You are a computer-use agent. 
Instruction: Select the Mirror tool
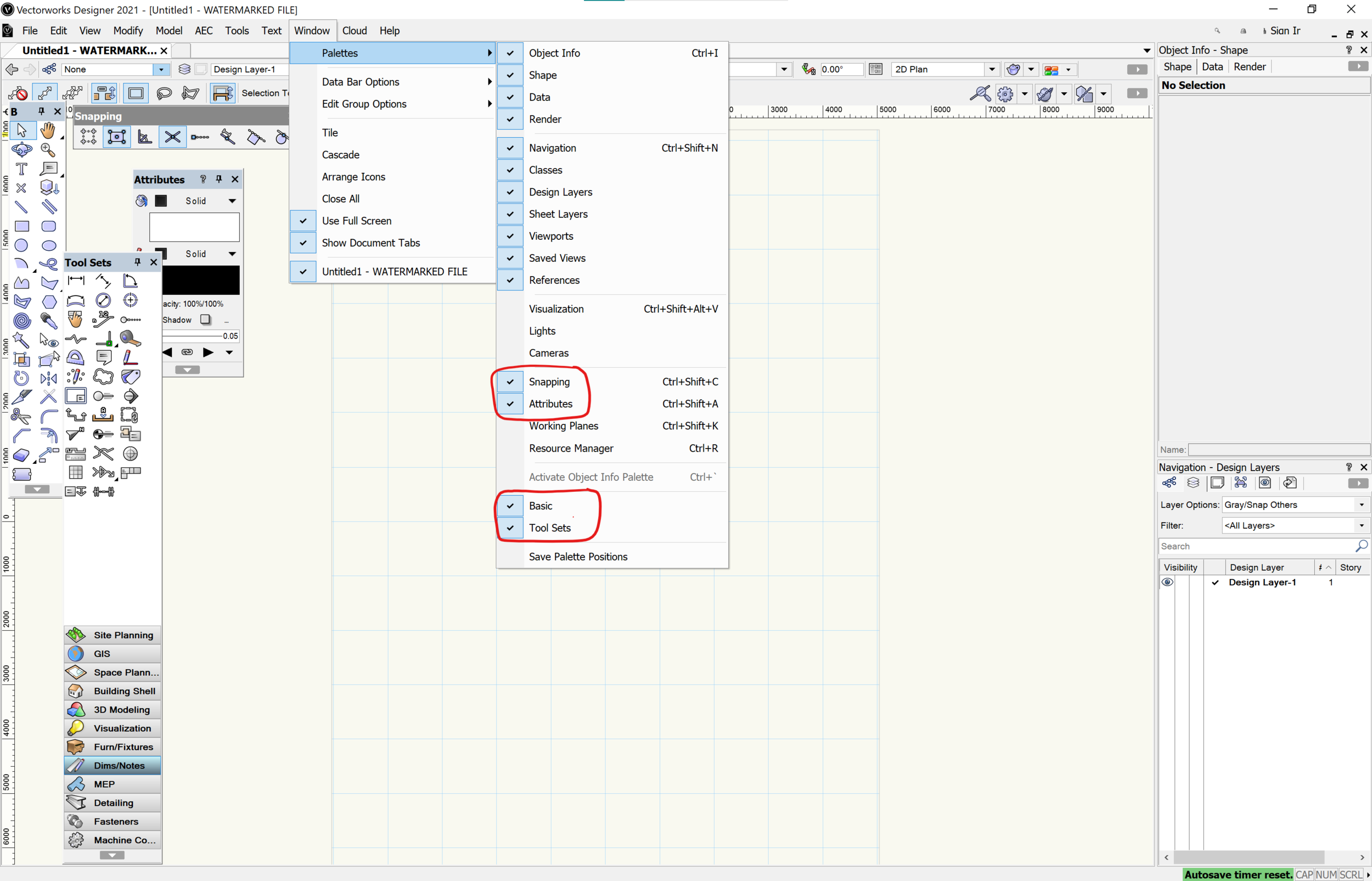49,378
